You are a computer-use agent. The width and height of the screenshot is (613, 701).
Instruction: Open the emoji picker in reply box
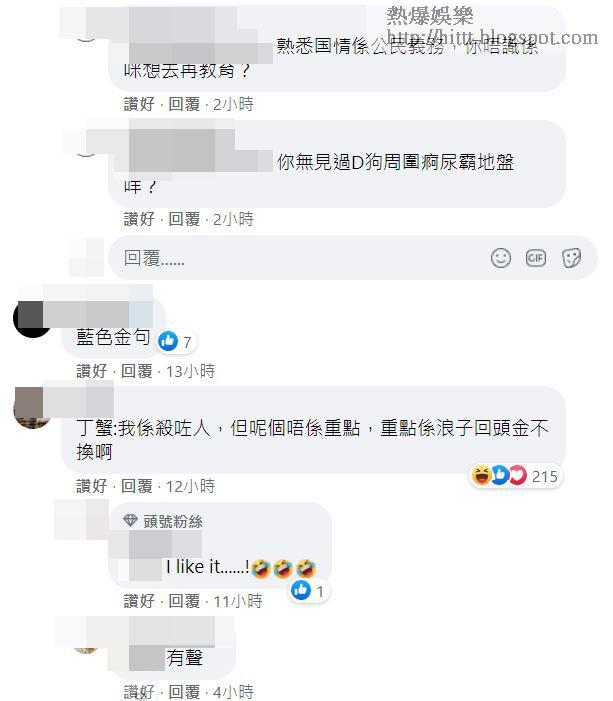point(500,258)
